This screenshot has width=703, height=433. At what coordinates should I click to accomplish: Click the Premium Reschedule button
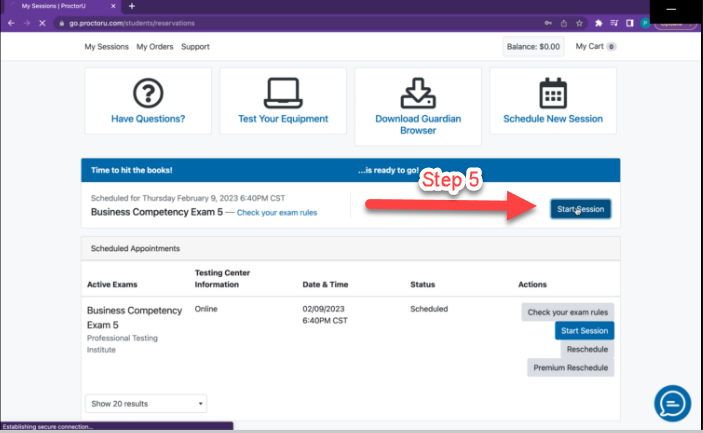pyautogui.click(x=570, y=368)
